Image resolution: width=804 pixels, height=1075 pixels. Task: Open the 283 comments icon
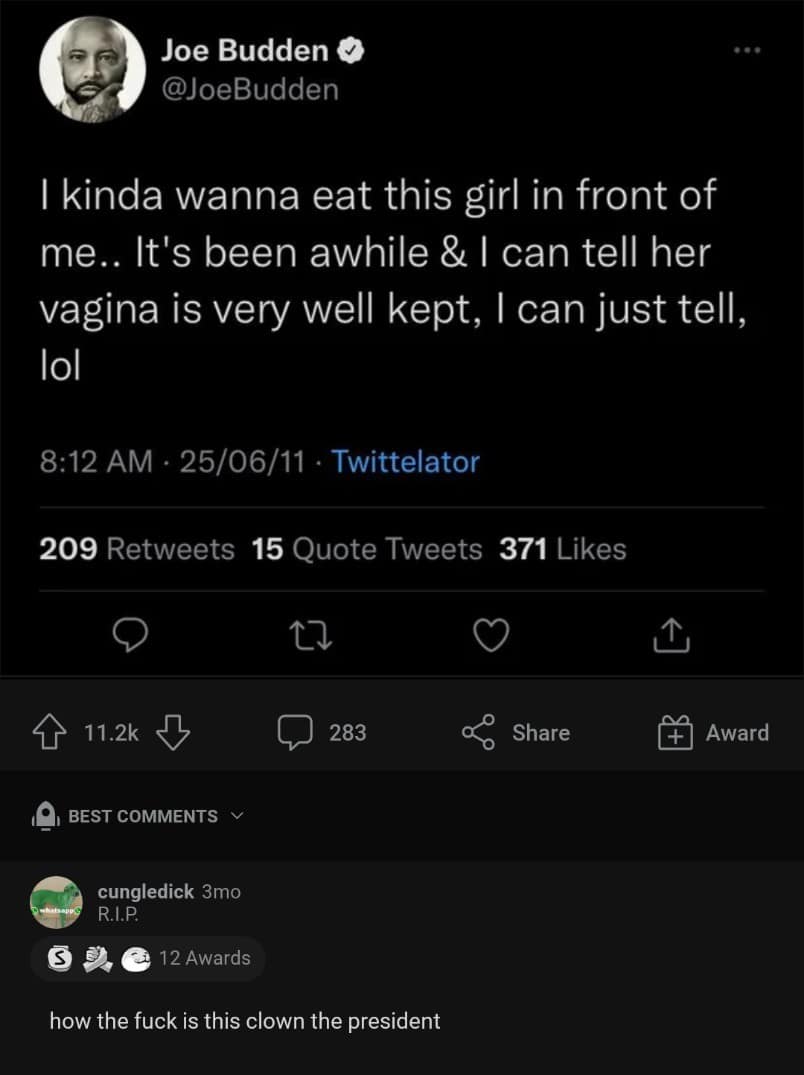(296, 733)
